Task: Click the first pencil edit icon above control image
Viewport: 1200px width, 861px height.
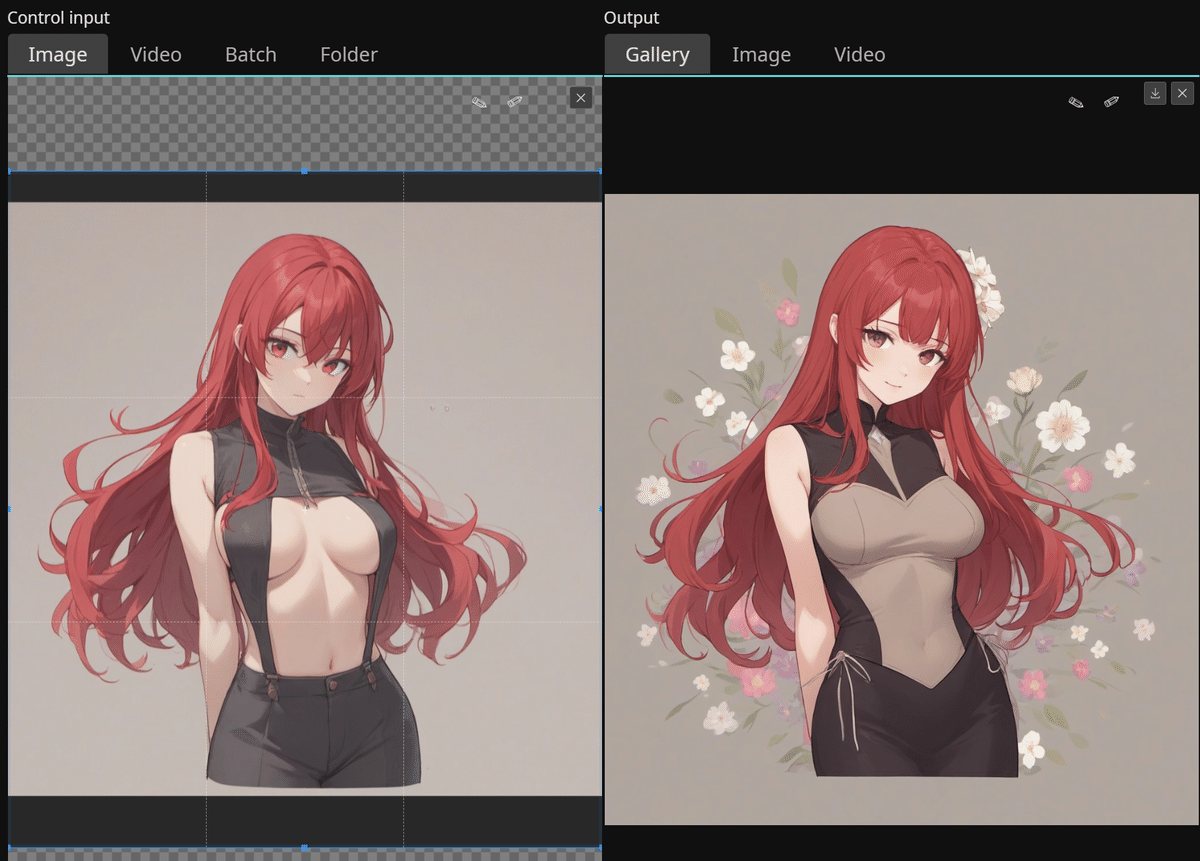Action: coord(479,101)
